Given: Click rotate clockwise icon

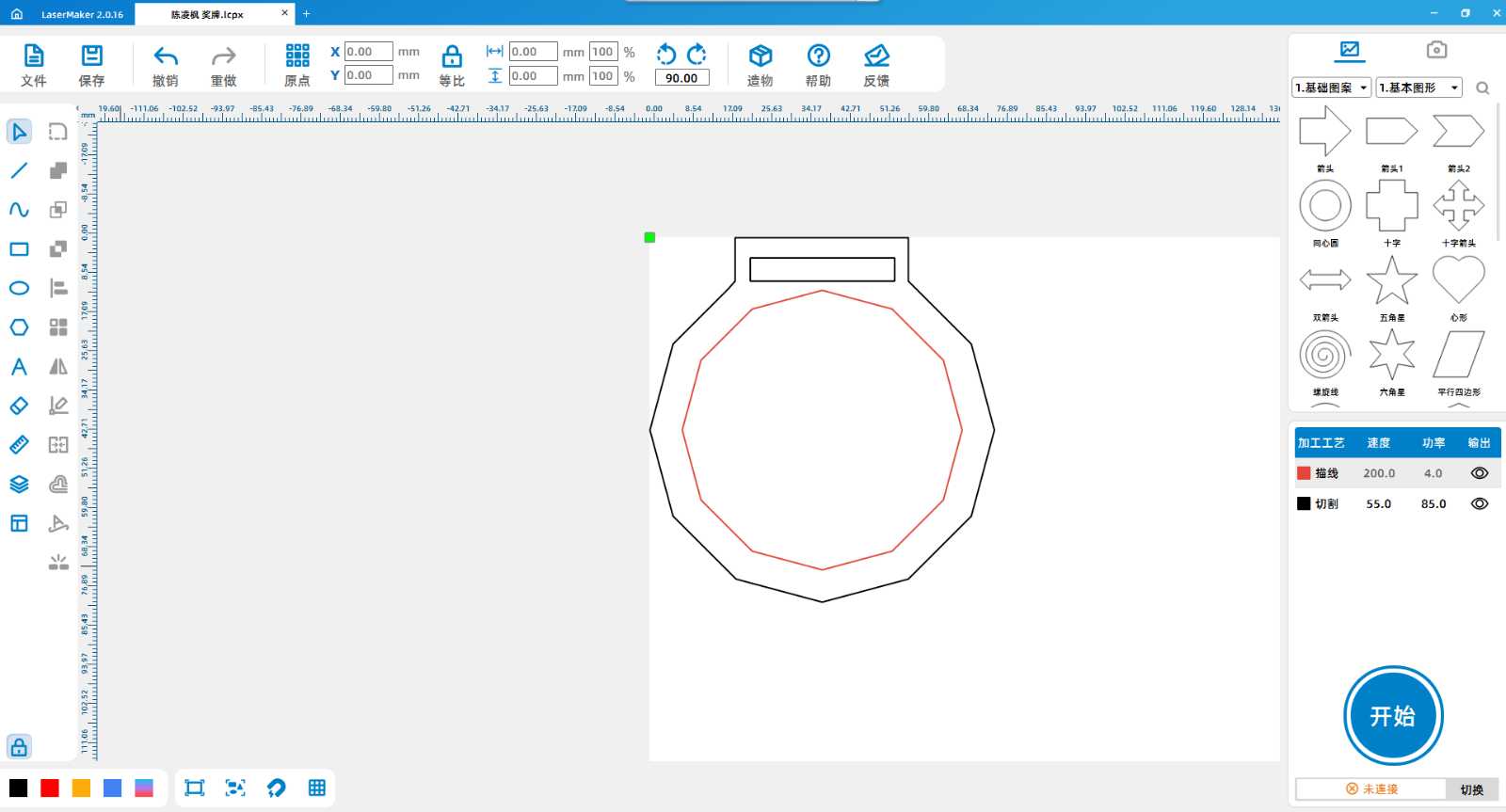Looking at the screenshot, I should point(697,54).
